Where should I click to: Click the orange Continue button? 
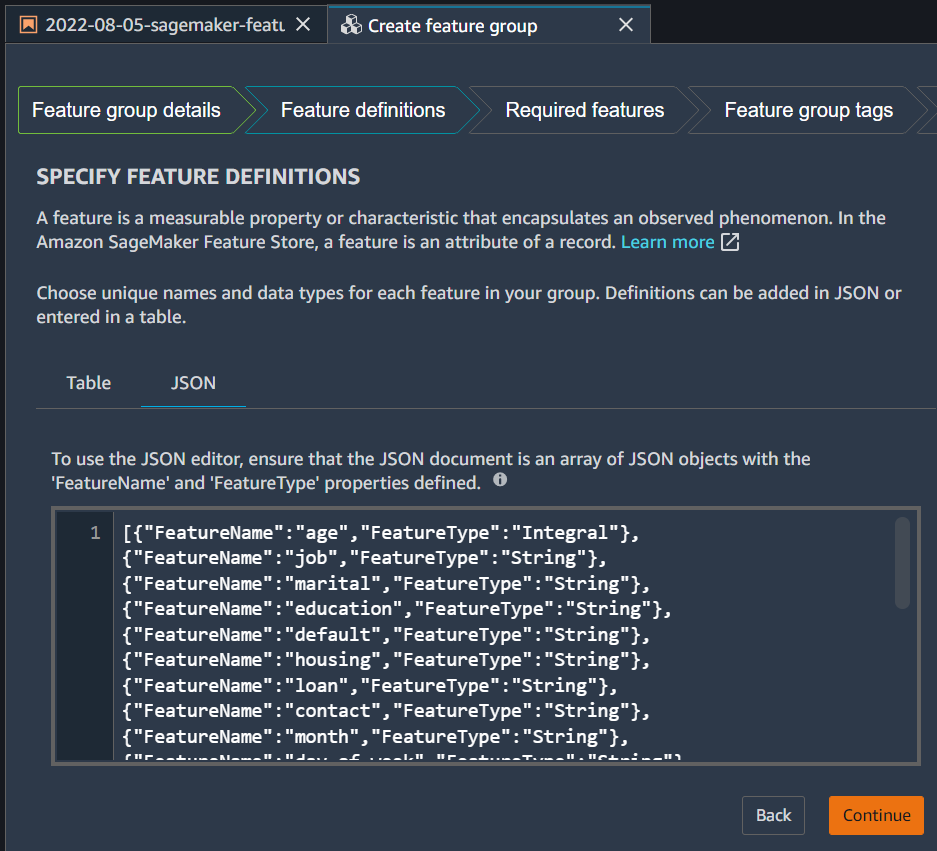[876, 815]
